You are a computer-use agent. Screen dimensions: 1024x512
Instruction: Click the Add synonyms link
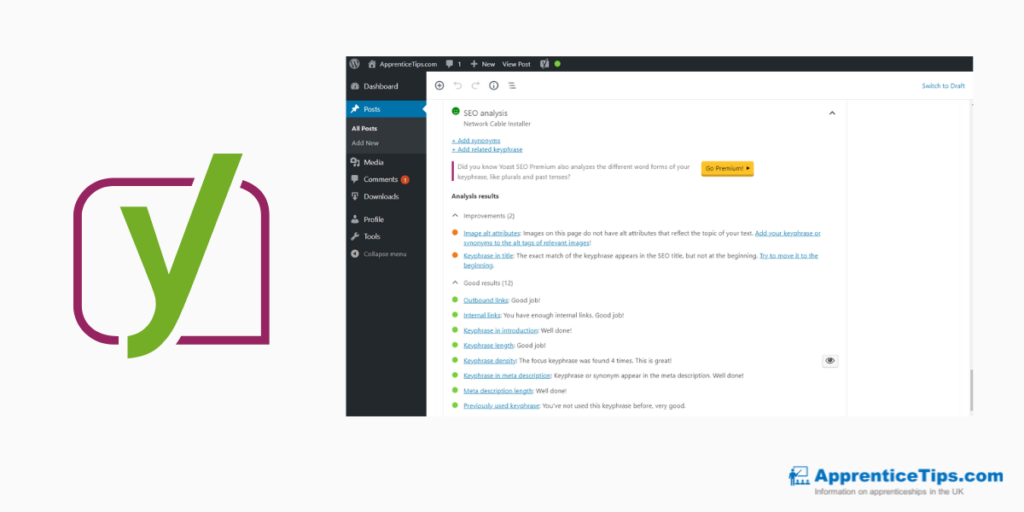(476, 140)
